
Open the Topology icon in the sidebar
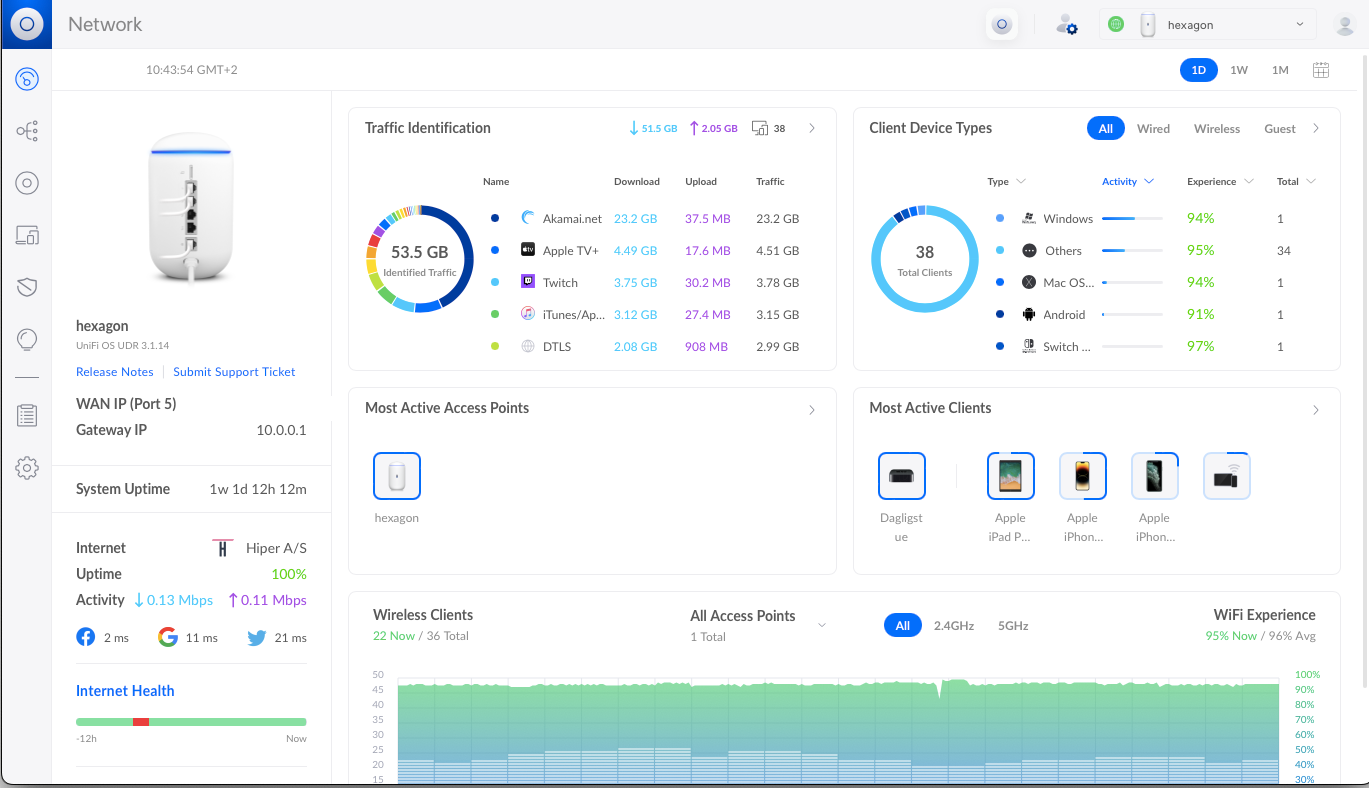(x=27, y=131)
